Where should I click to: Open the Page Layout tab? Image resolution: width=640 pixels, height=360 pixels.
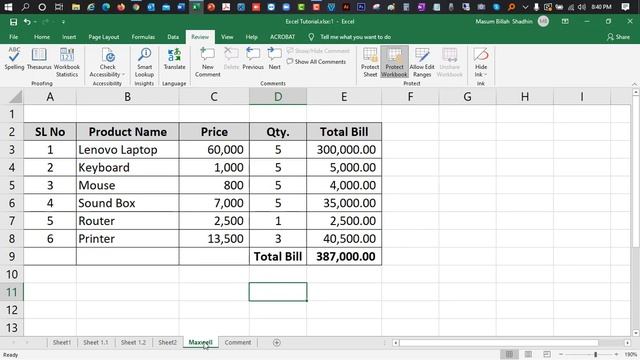point(104,37)
